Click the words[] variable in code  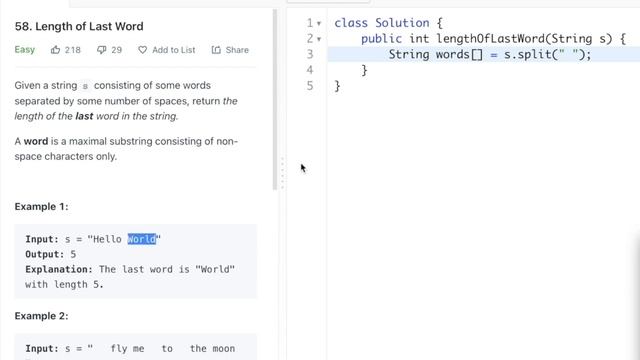[x=459, y=54]
